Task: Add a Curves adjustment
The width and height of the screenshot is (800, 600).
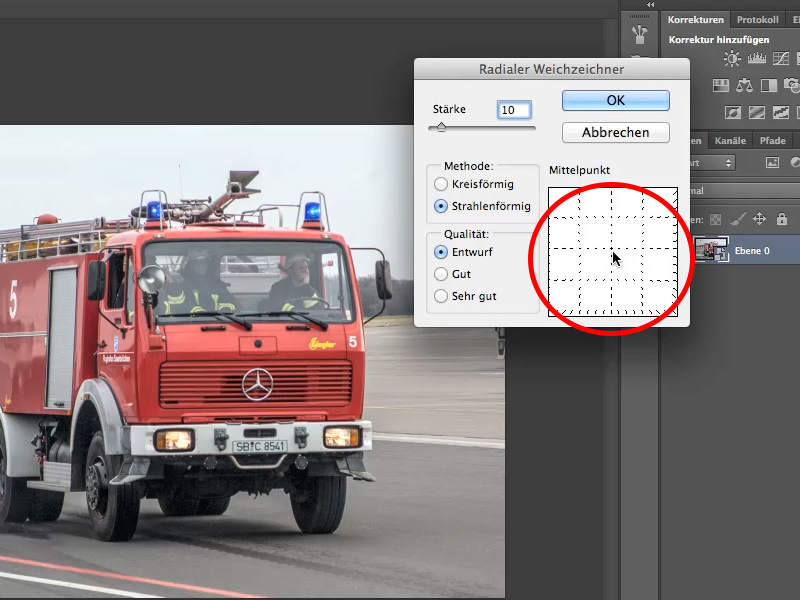Action: [x=781, y=58]
